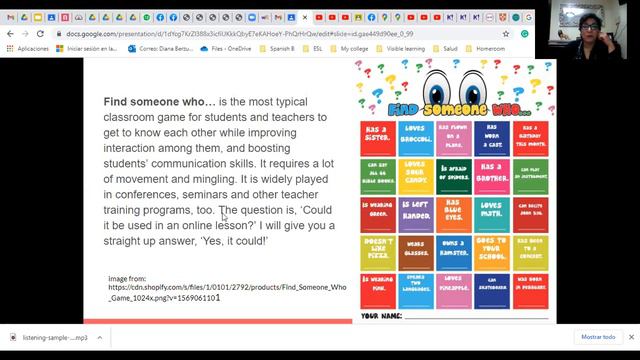Select the 'Loves math' game card

tap(492, 215)
